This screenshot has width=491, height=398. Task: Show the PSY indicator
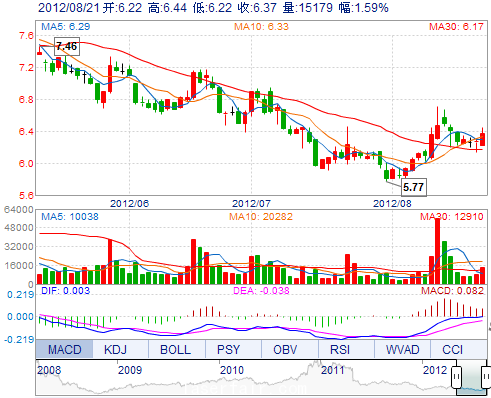tap(229, 349)
